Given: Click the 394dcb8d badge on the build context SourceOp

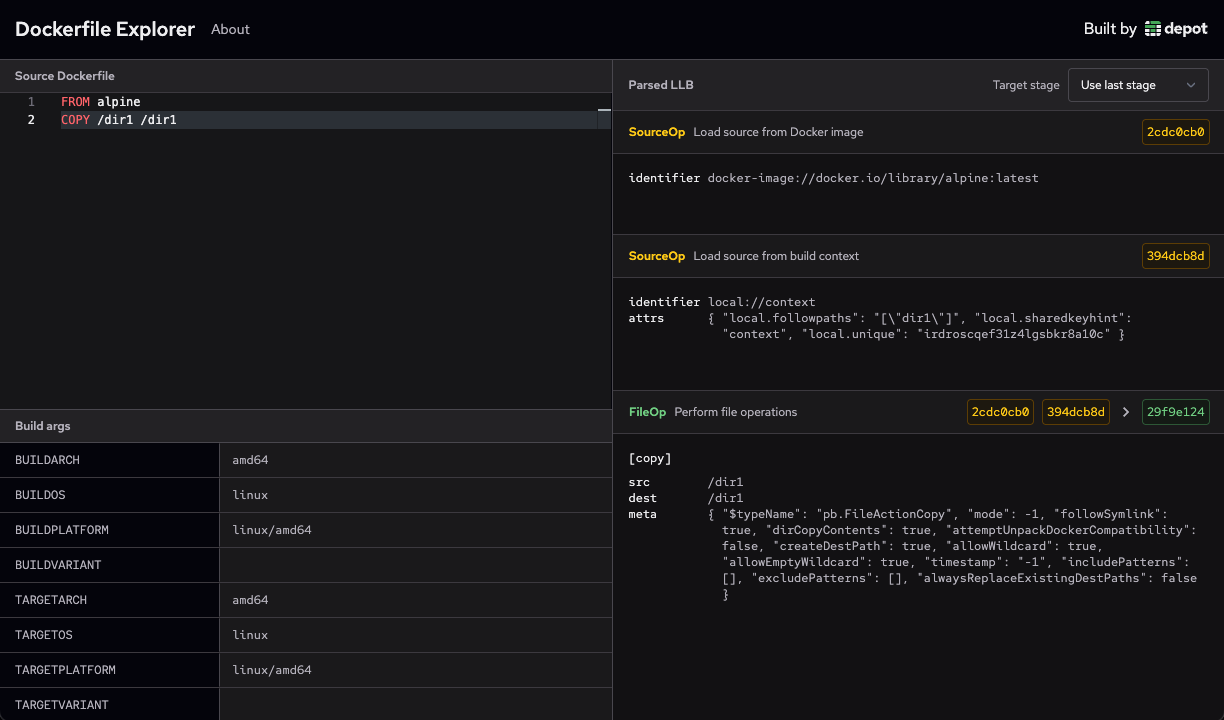Looking at the screenshot, I should (1175, 255).
